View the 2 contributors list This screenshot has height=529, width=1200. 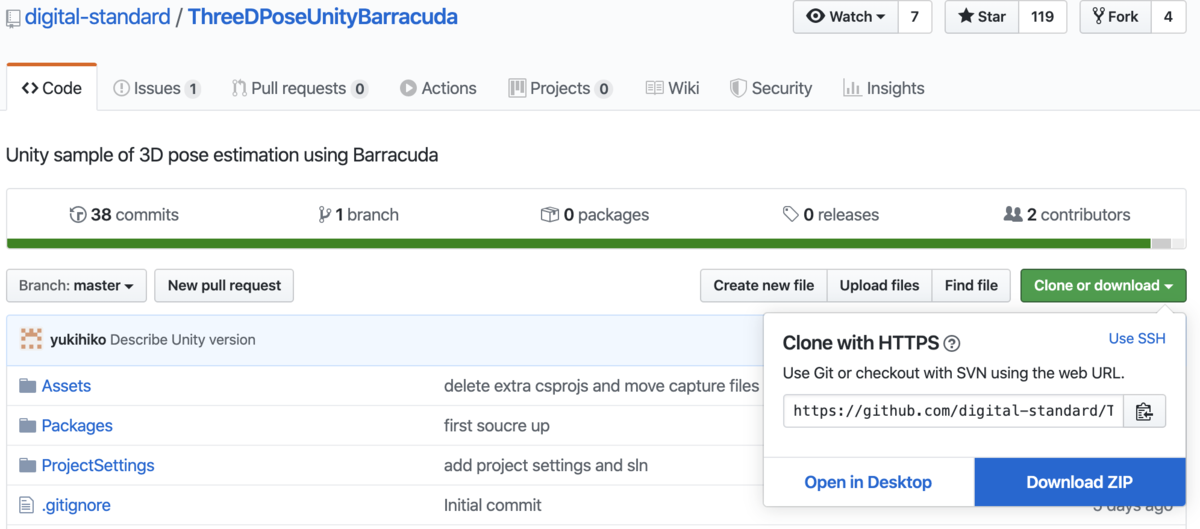point(1067,214)
